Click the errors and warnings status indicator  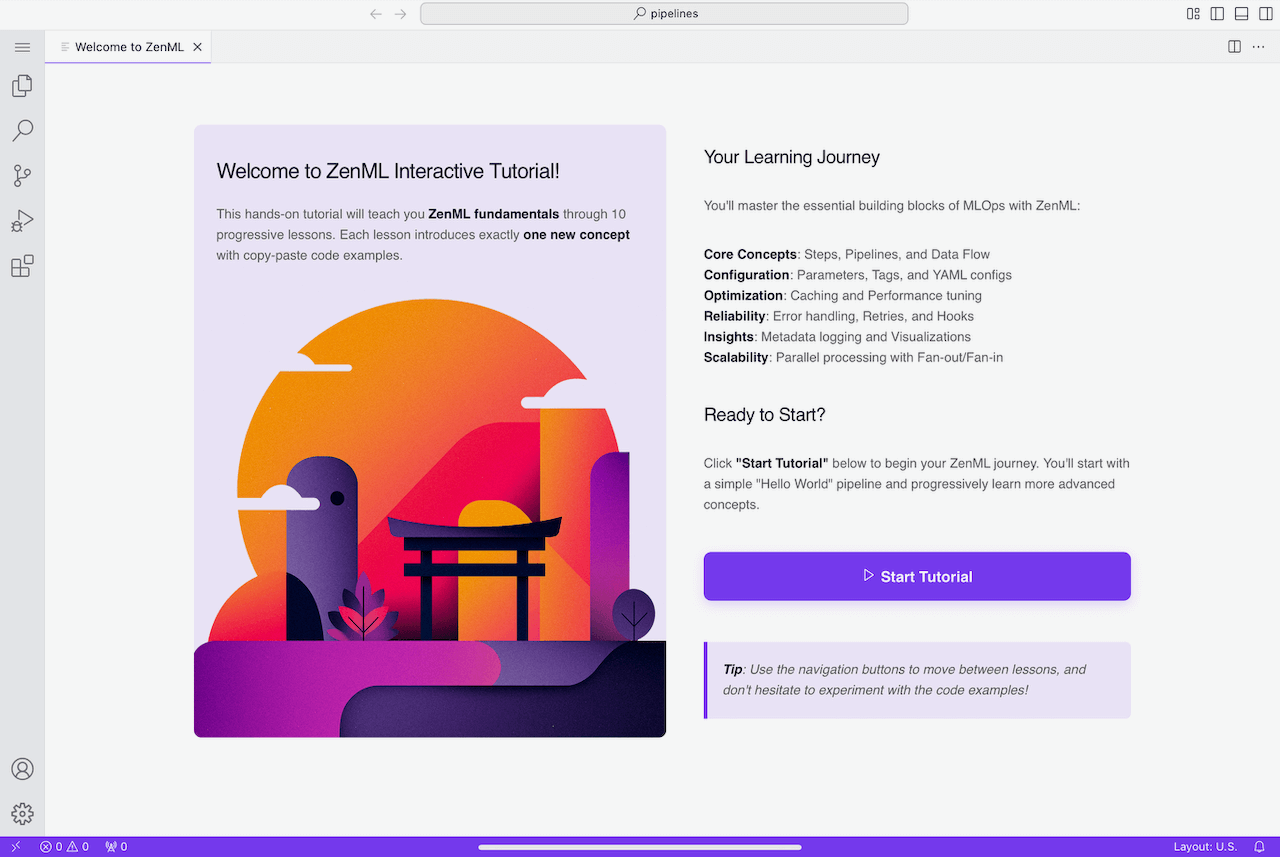[x=64, y=847]
